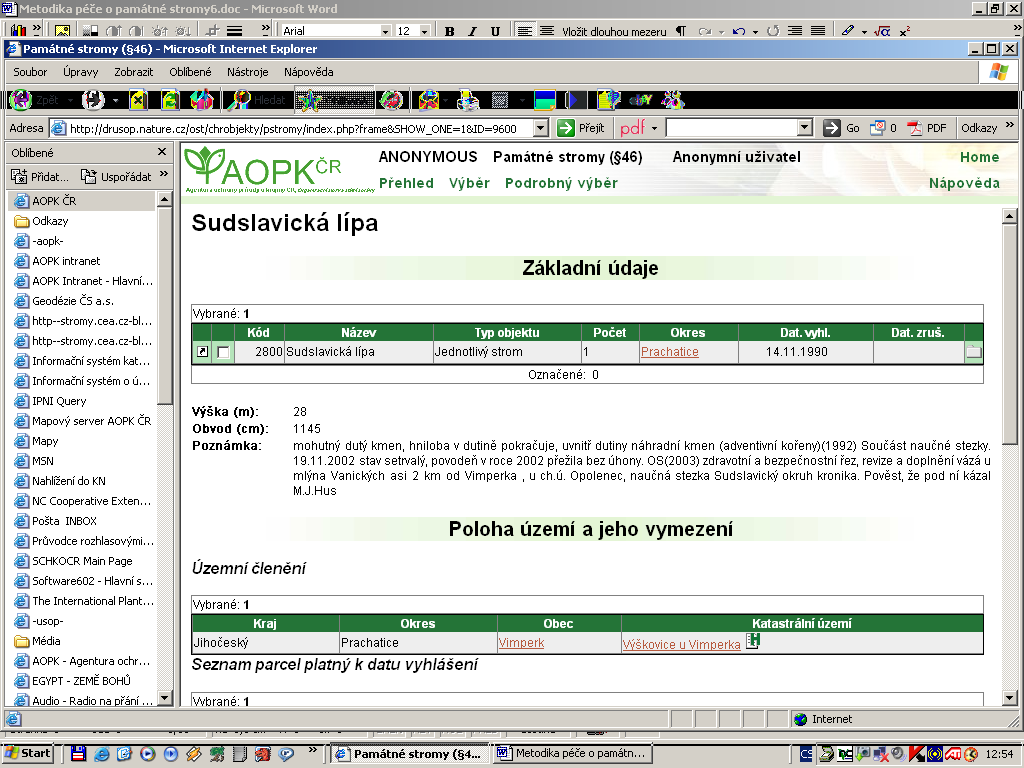Click the small folder icon at row end
1024x768 pixels.
pyautogui.click(x=974, y=352)
